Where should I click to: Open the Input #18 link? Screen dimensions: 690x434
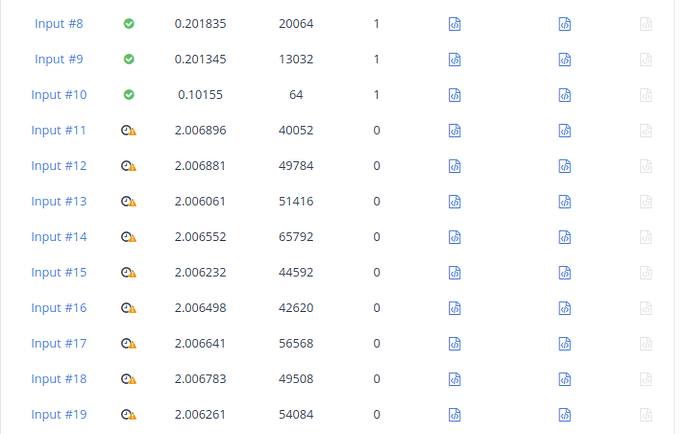(x=59, y=379)
